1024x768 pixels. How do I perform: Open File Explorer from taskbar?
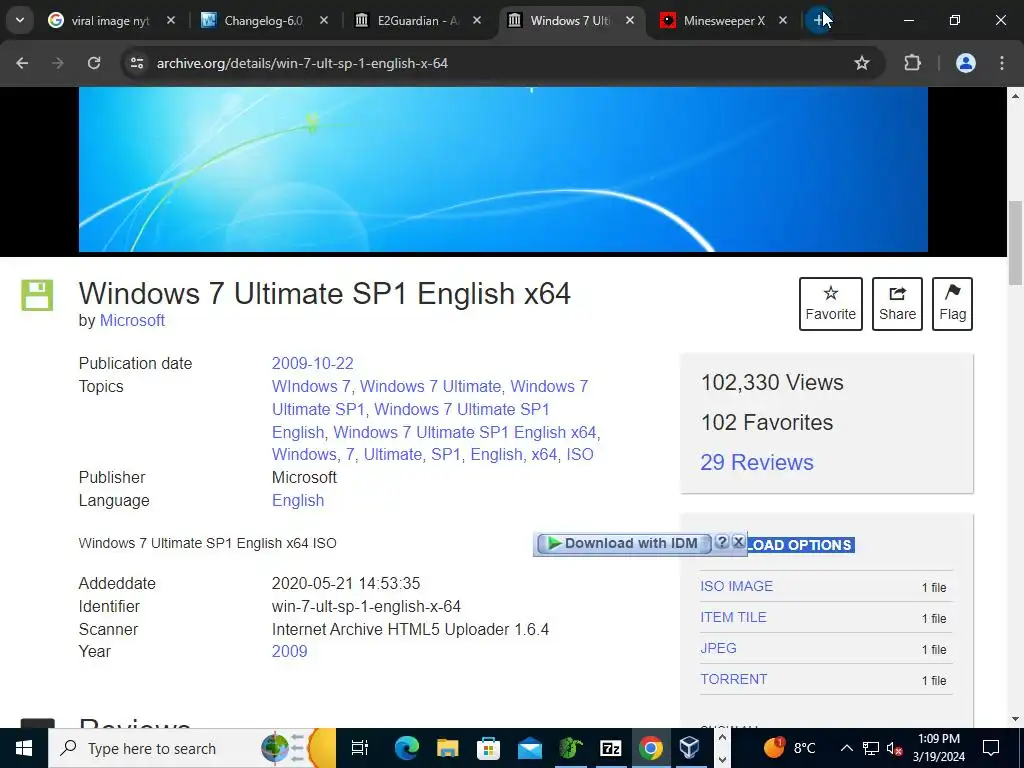447,748
